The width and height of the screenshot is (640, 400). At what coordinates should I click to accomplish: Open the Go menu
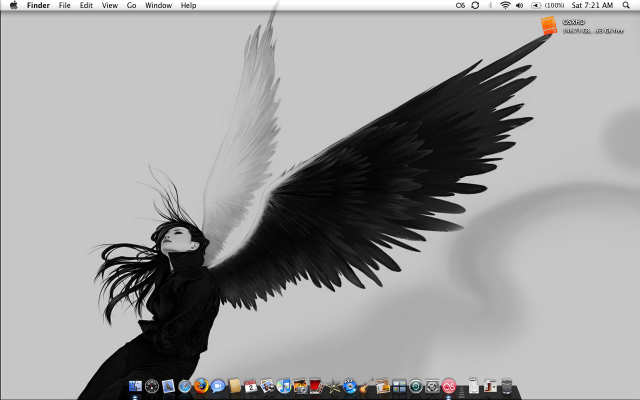(131, 5)
